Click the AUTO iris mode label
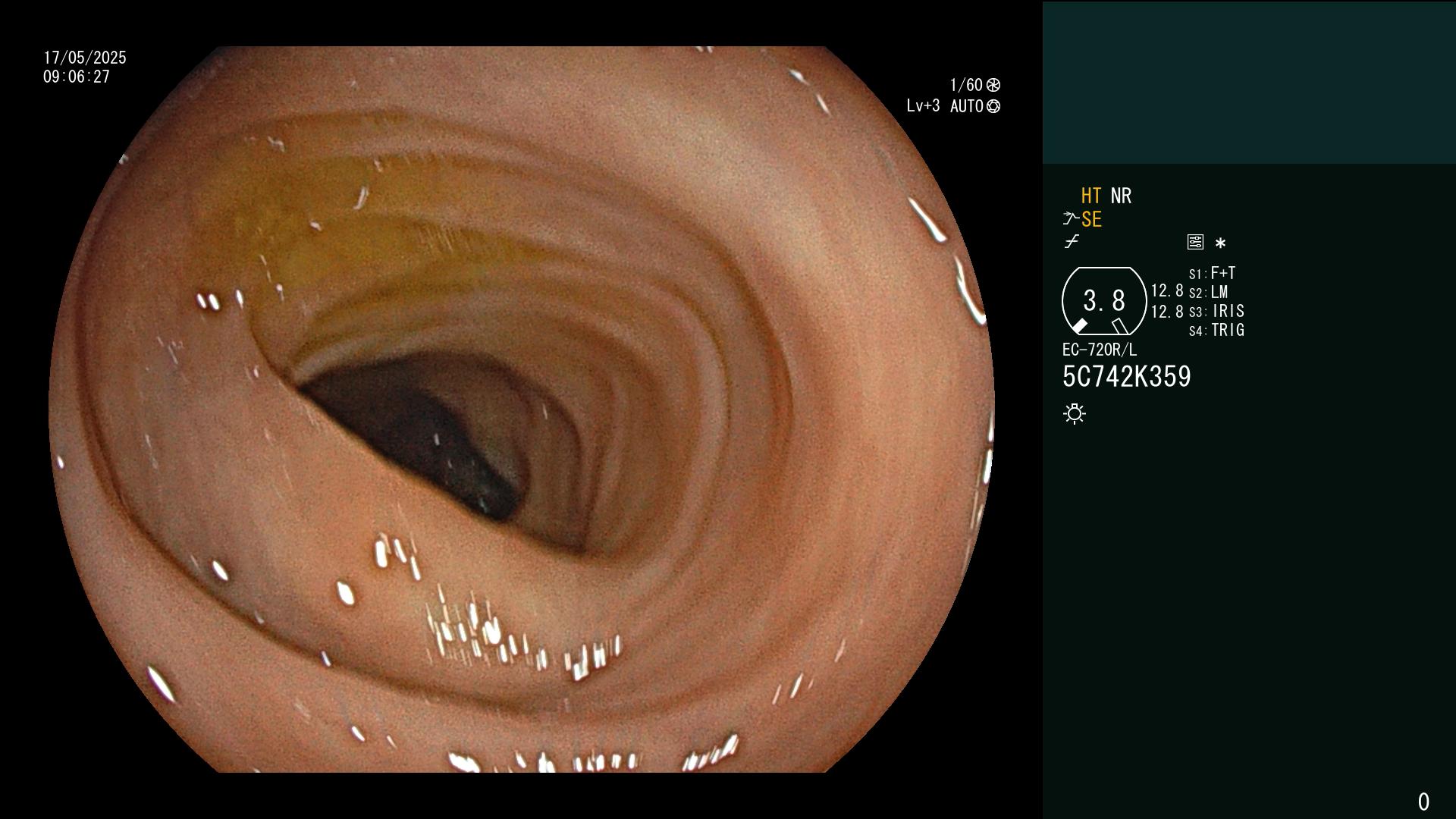The width and height of the screenshot is (1456, 819). click(x=967, y=106)
